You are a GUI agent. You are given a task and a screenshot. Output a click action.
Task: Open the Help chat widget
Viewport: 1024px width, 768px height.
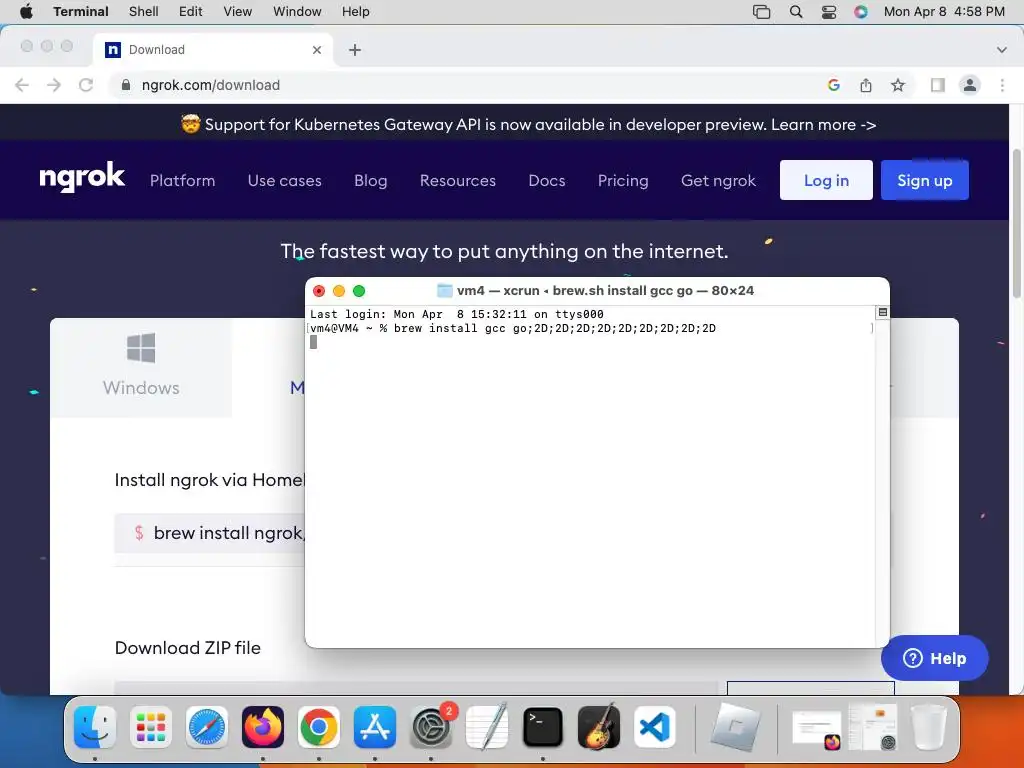pos(934,658)
